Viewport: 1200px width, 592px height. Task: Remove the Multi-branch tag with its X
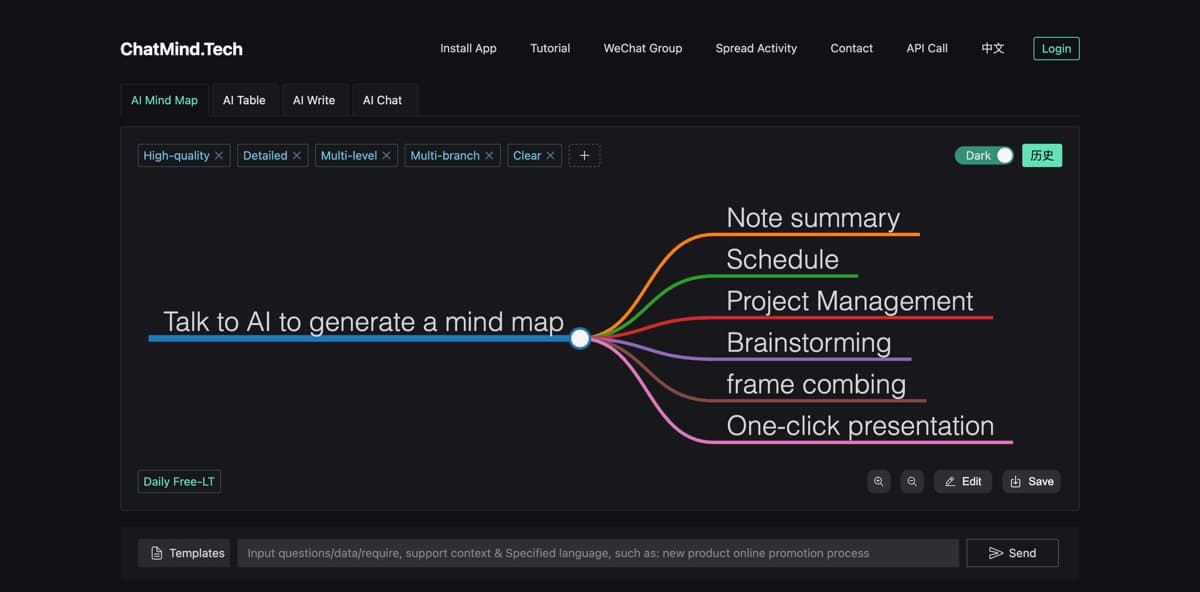click(489, 156)
